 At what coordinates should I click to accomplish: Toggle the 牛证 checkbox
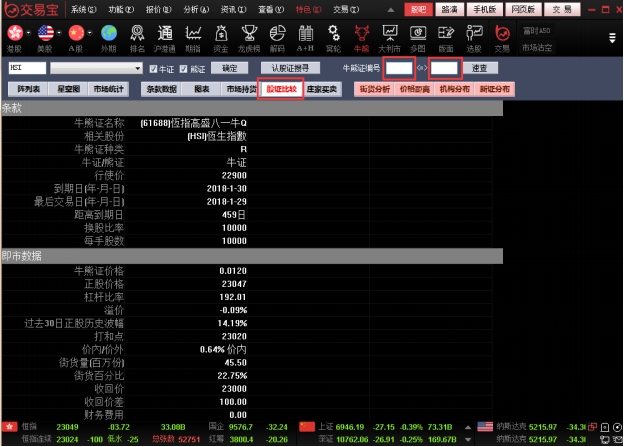(152, 69)
